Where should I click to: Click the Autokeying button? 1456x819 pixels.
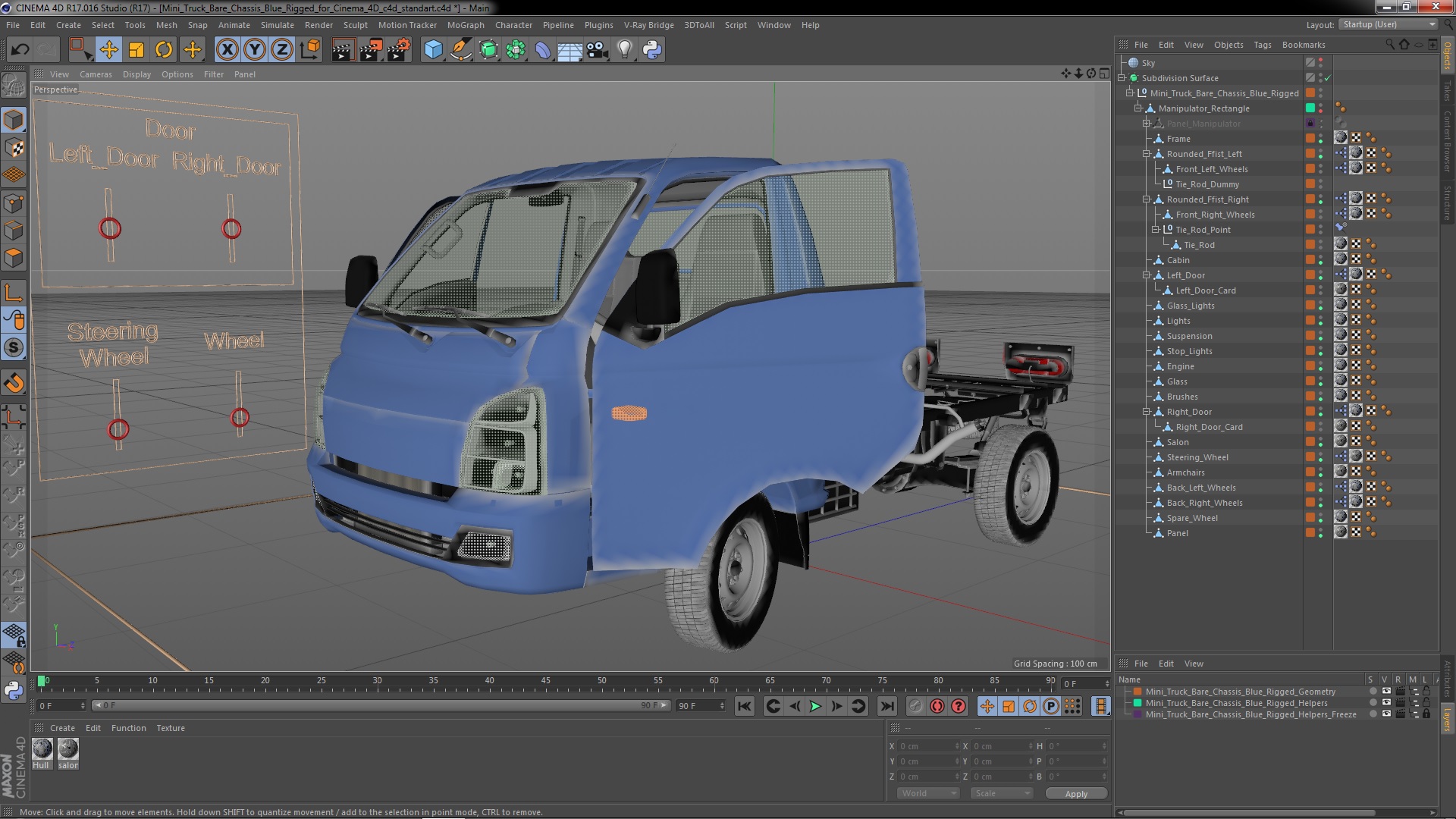(x=937, y=706)
